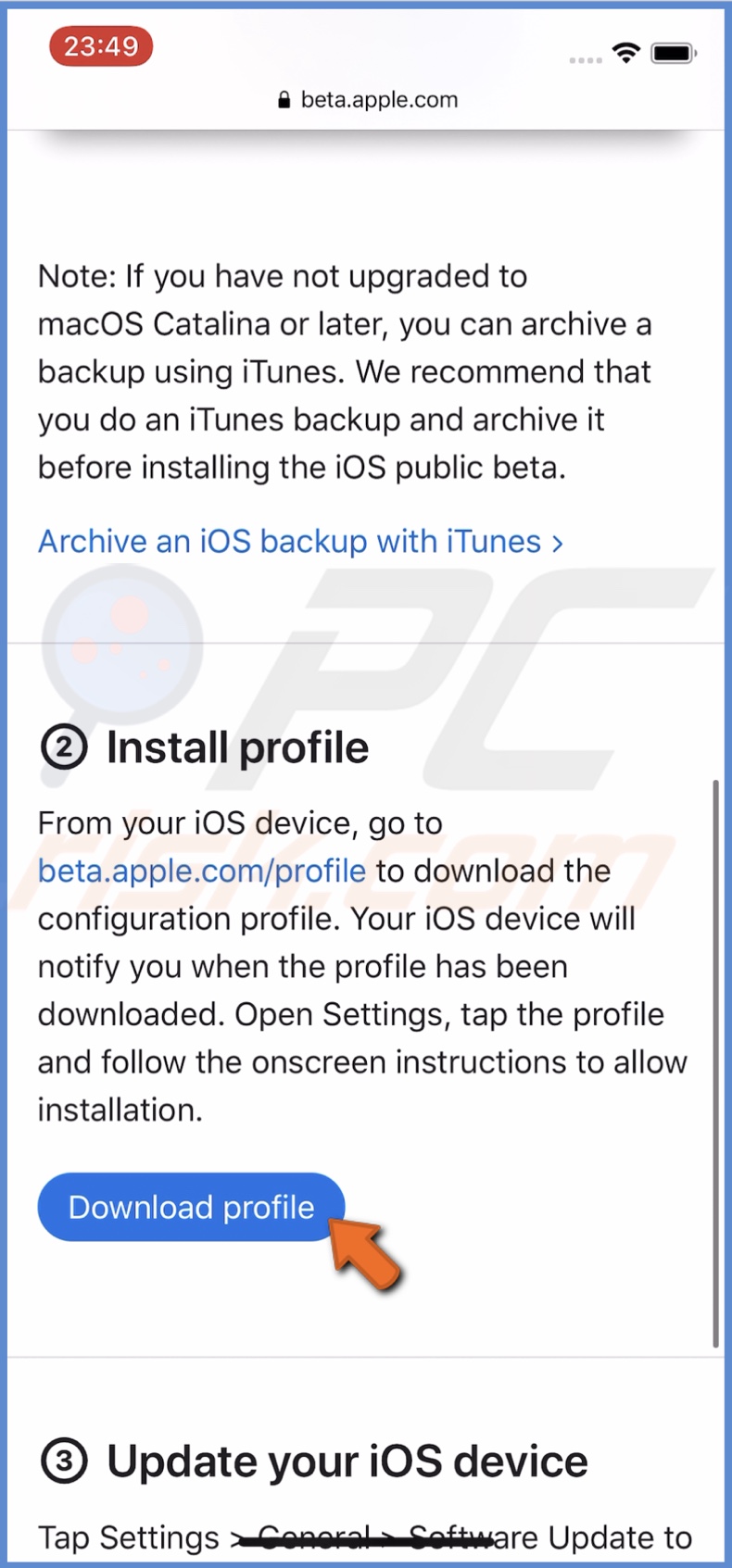Select the Update your iOS device heading
Image resolution: width=732 pixels, height=1568 pixels.
[347, 1461]
